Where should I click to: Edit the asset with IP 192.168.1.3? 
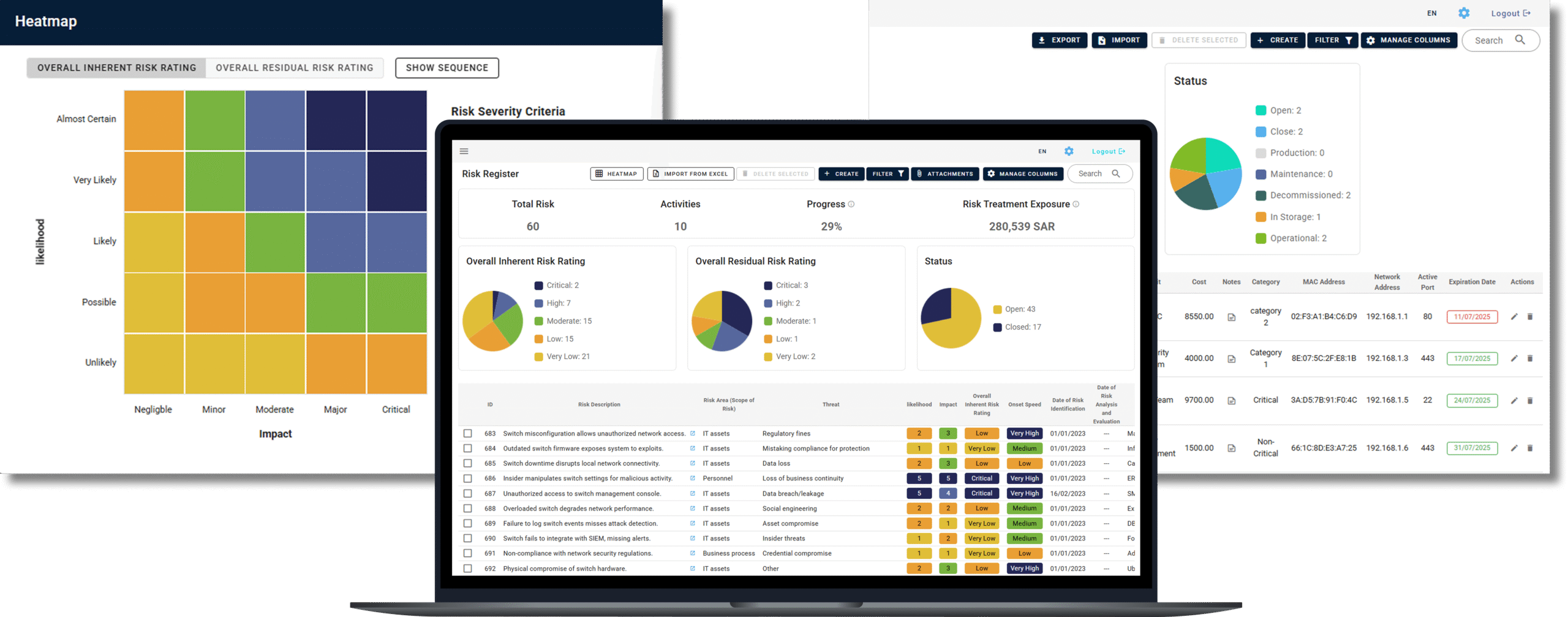pos(1514,358)
